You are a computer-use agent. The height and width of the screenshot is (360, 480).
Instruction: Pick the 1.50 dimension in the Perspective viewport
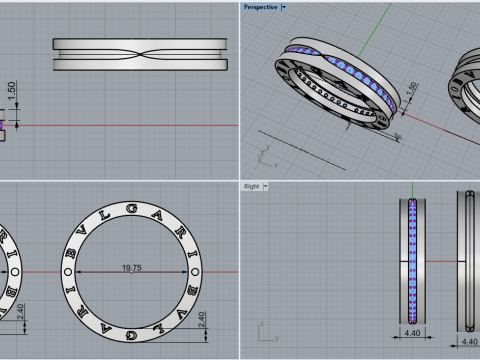click(412, 89)
